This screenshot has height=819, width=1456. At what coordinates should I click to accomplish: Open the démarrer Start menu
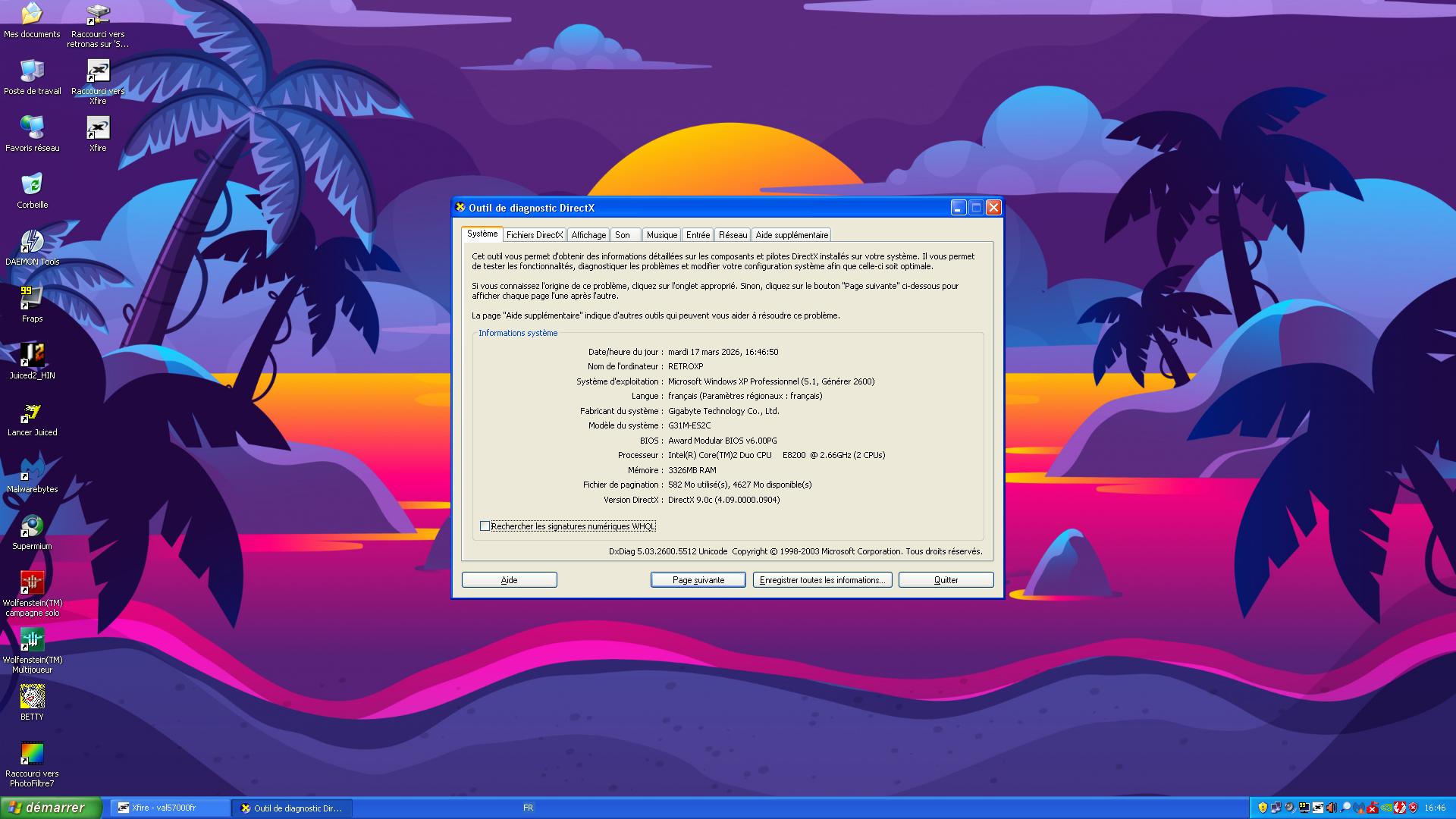click(50, 808)
